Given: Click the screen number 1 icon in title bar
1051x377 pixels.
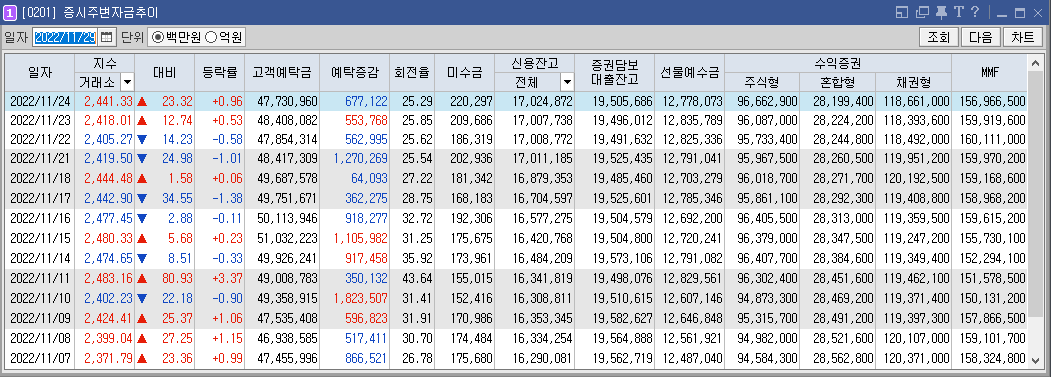Looking at the screenshot, I should 9,12.
